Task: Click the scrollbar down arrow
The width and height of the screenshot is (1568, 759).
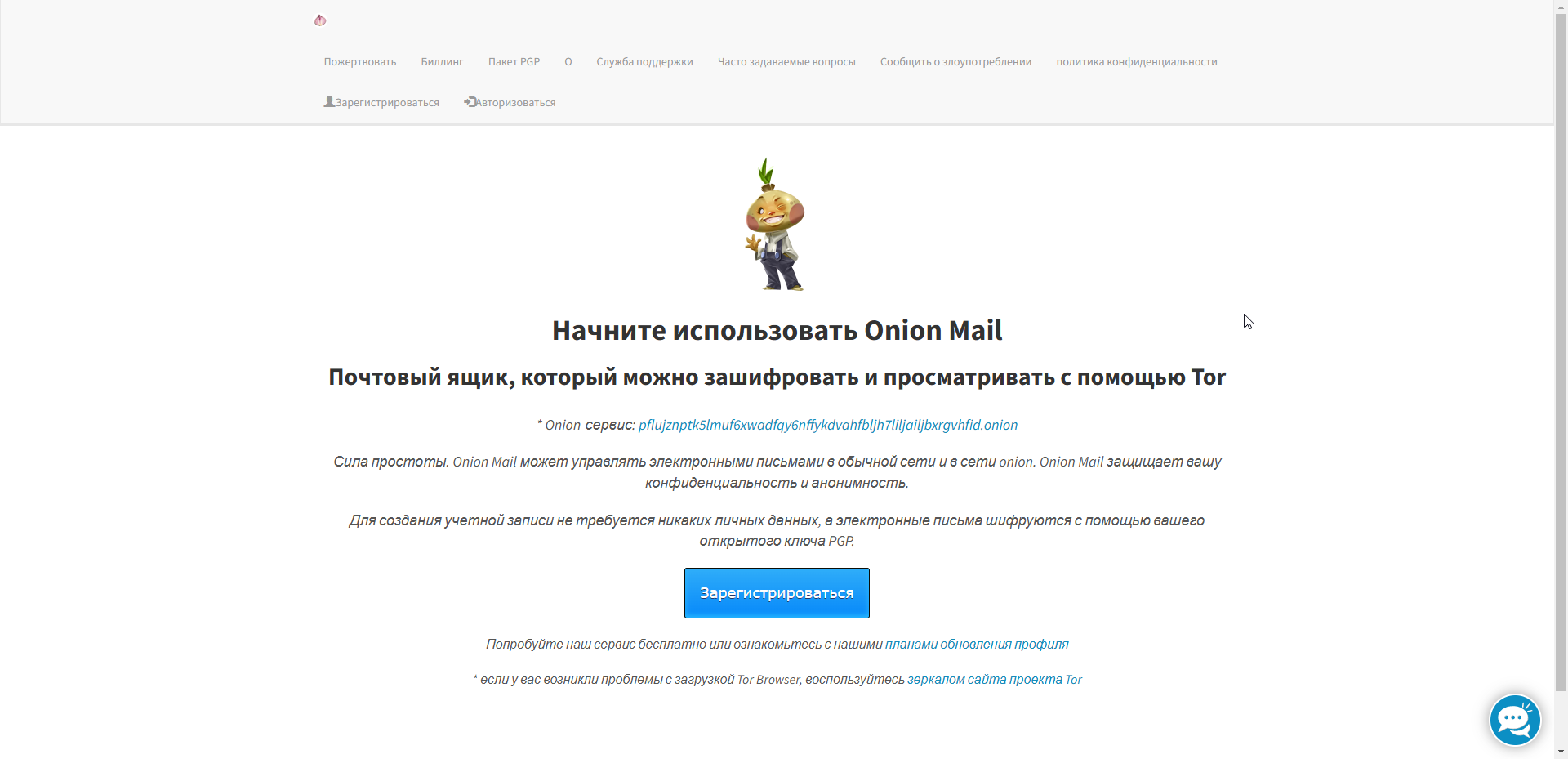Action: coord(1561,752)
